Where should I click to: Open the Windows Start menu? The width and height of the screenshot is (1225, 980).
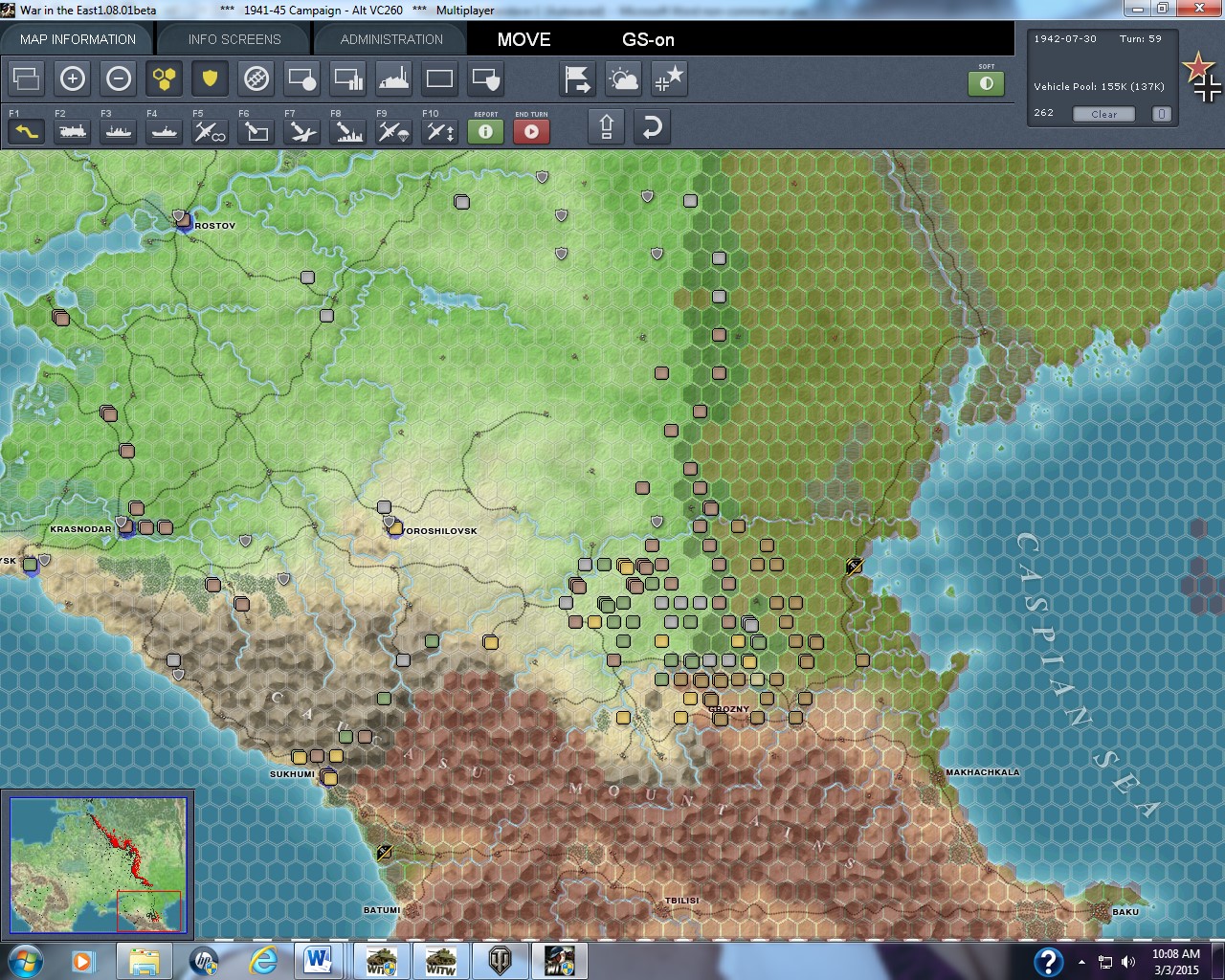tap(25, 960)
